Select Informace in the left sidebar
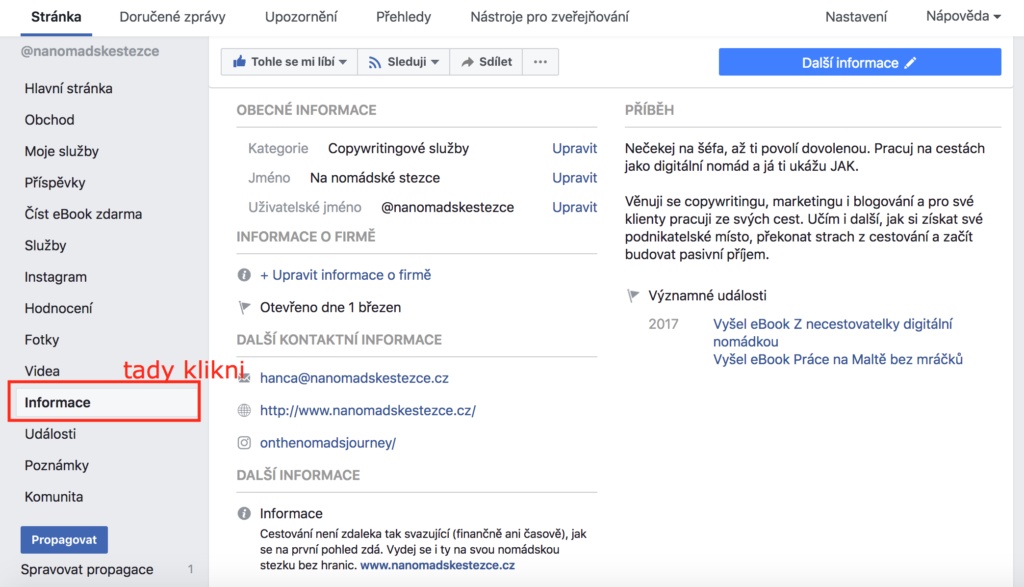 (x=58, y=402)
